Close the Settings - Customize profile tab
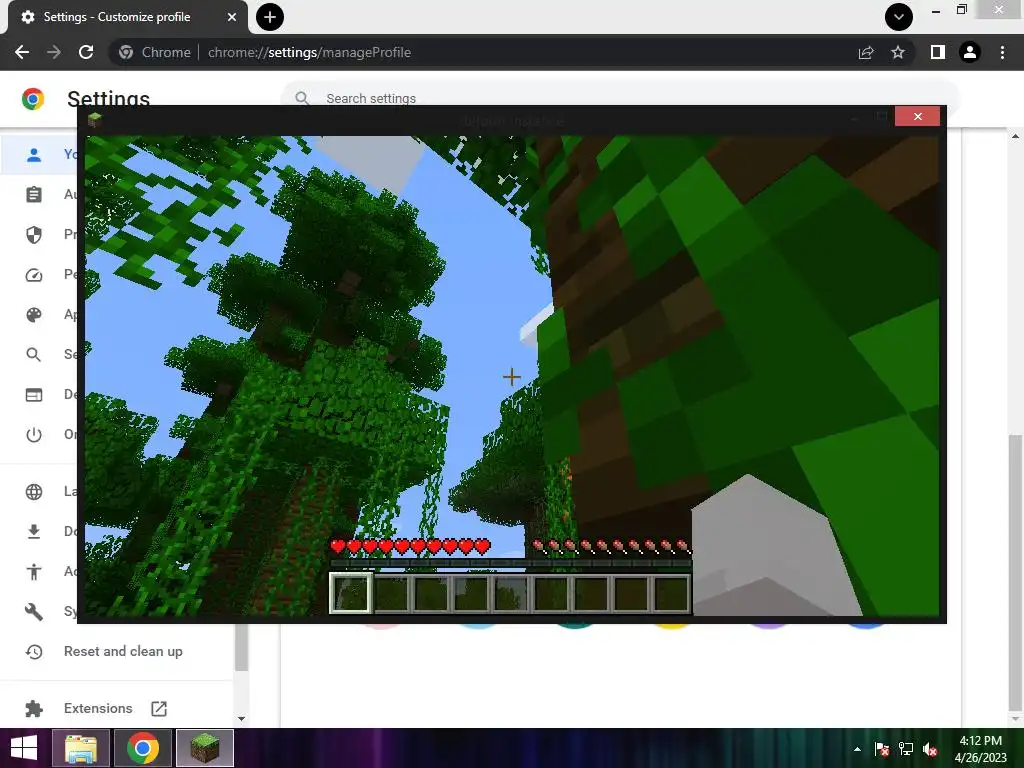Image resolution: width=1024 pixels, height=768 pixels. click(232, 17)
